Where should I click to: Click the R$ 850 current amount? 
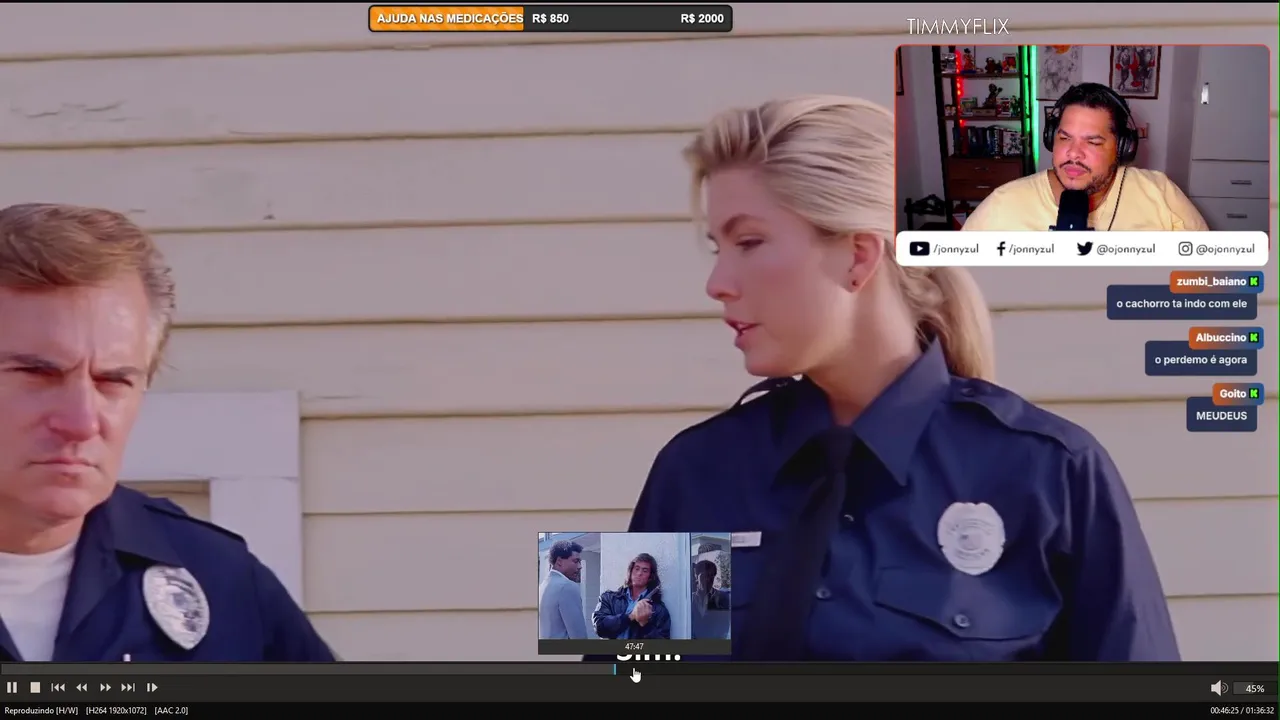coord(550,18)
